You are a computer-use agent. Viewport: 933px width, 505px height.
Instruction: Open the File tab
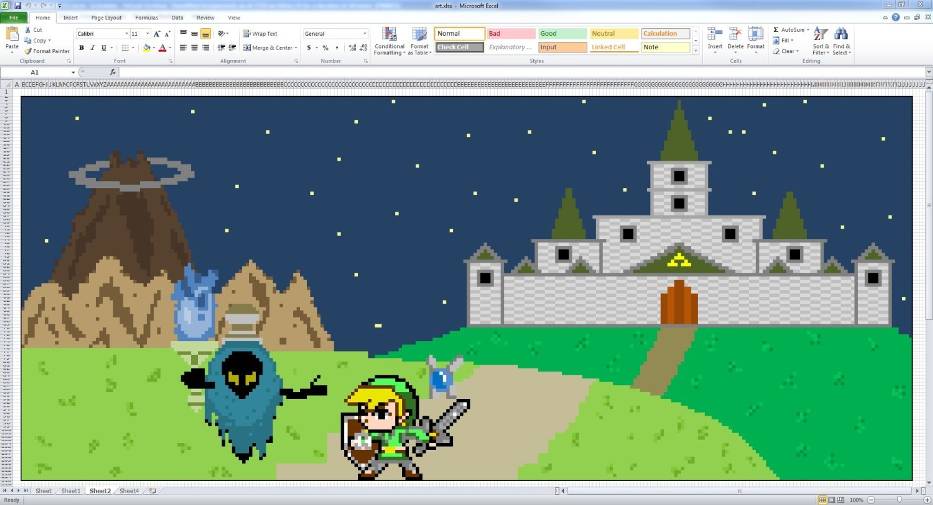click(13, 18)
